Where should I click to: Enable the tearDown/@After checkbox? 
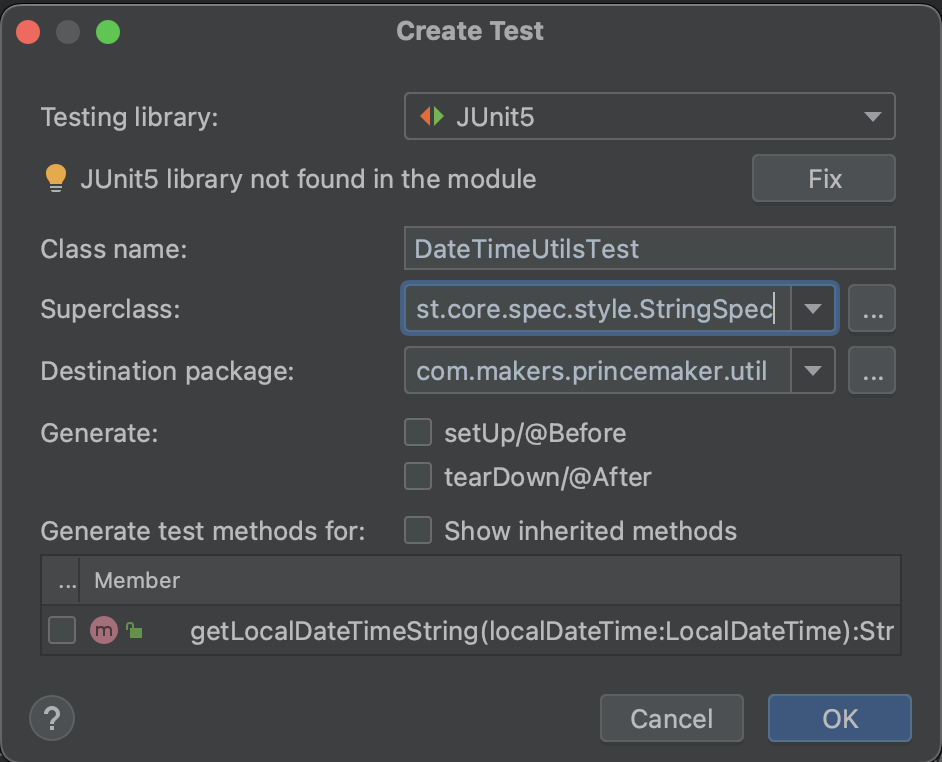coord(417,477)
